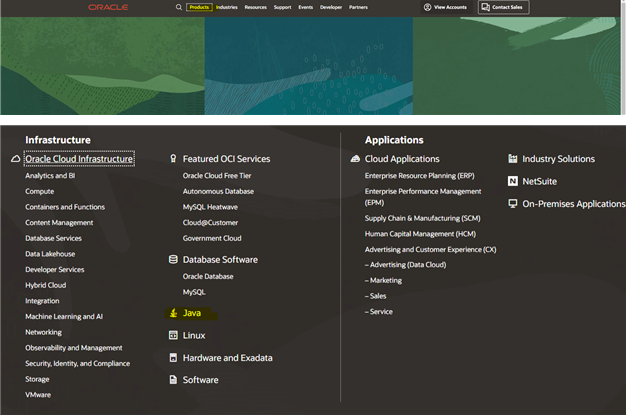Go to Analytics and BI
The image size is (627, 417).
pyautogui.click(x=50, y=176)
